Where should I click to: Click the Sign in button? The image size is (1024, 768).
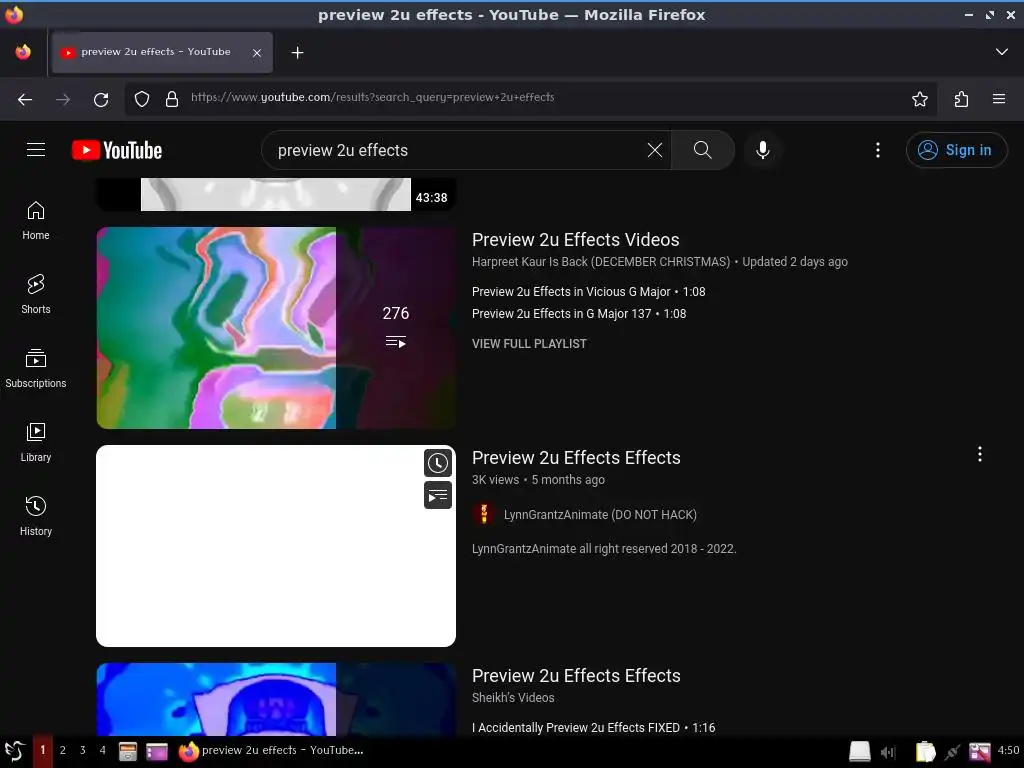956,150
